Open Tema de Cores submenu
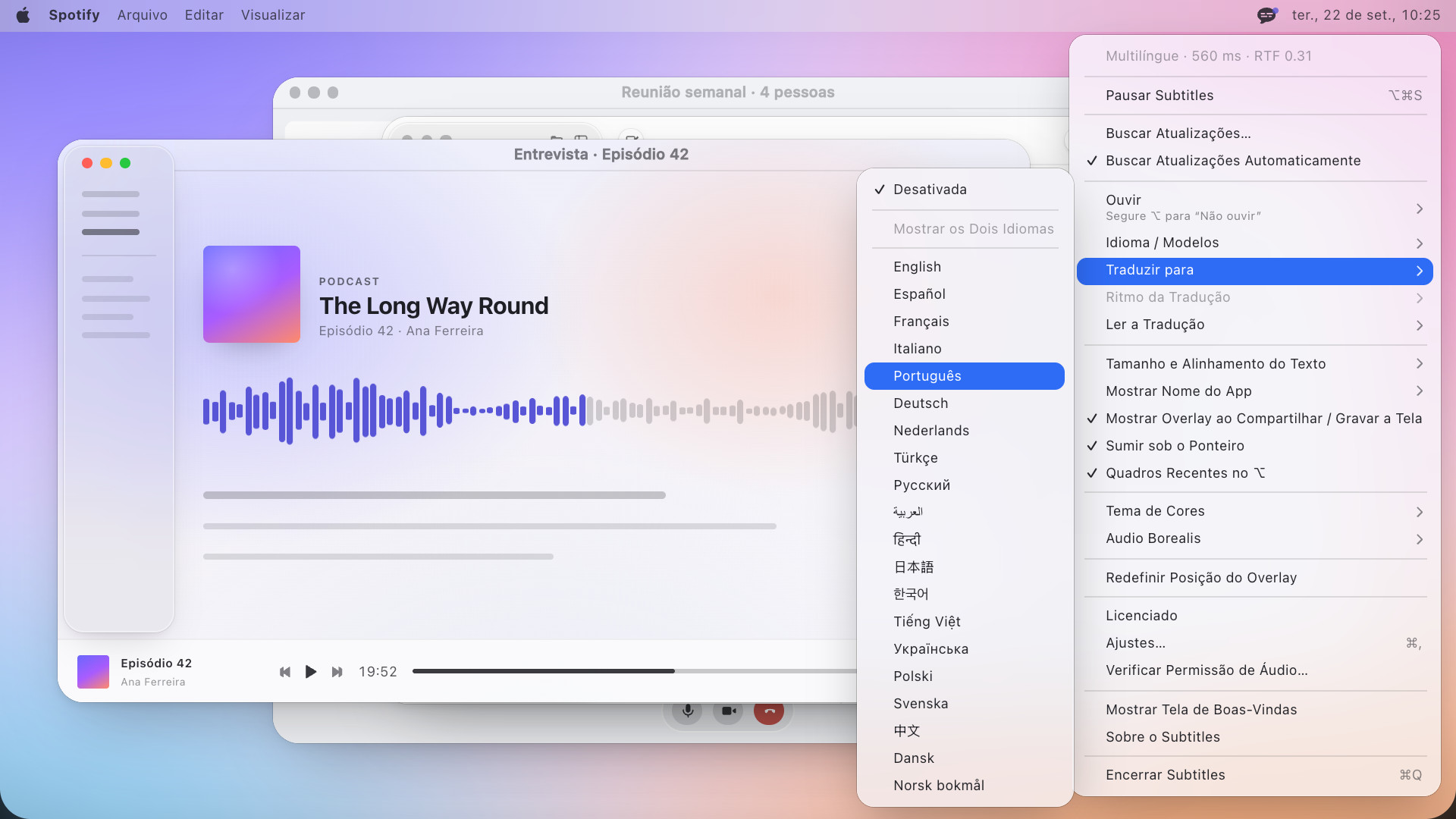The width and height of the screenshot is (1456, 819). (x=1255, y=511)
